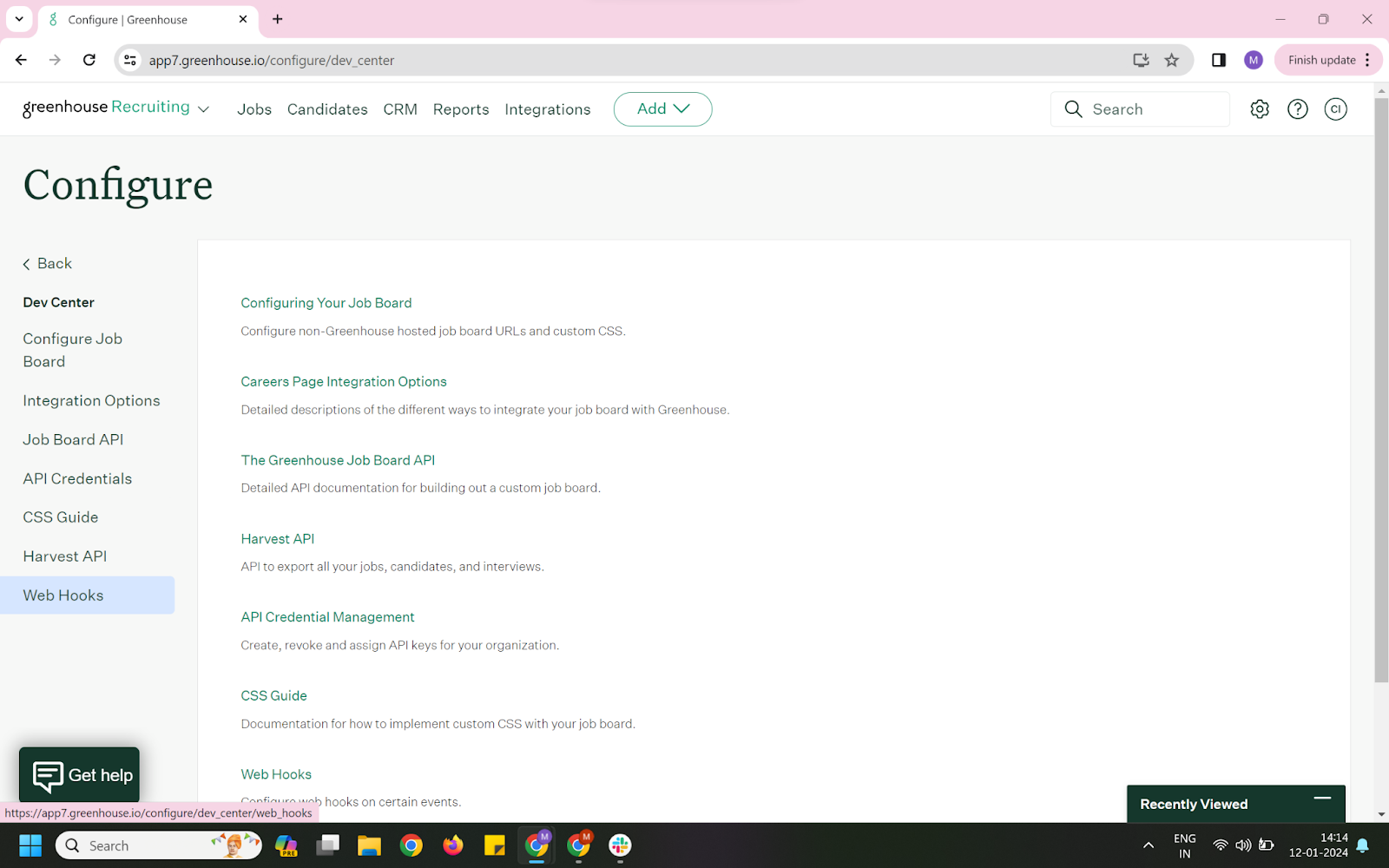This screenshot has width=1389, height=868.
Task: Open the Configure settings gear icon
Action: tap(1260, 109)
